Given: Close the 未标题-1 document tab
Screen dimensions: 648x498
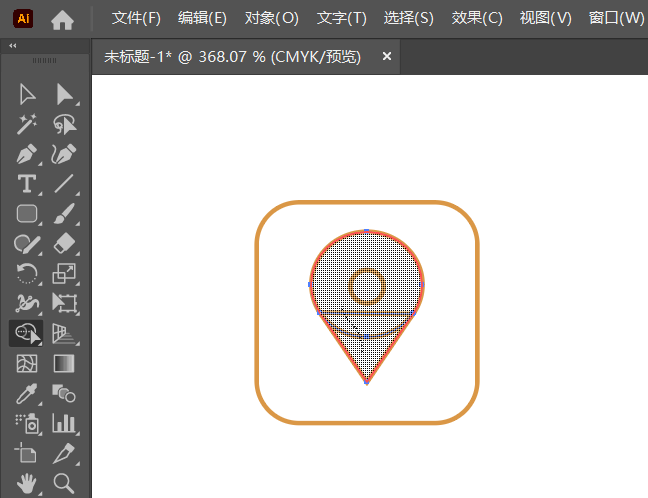Looking at the screenshot, I should coord(387,56).
